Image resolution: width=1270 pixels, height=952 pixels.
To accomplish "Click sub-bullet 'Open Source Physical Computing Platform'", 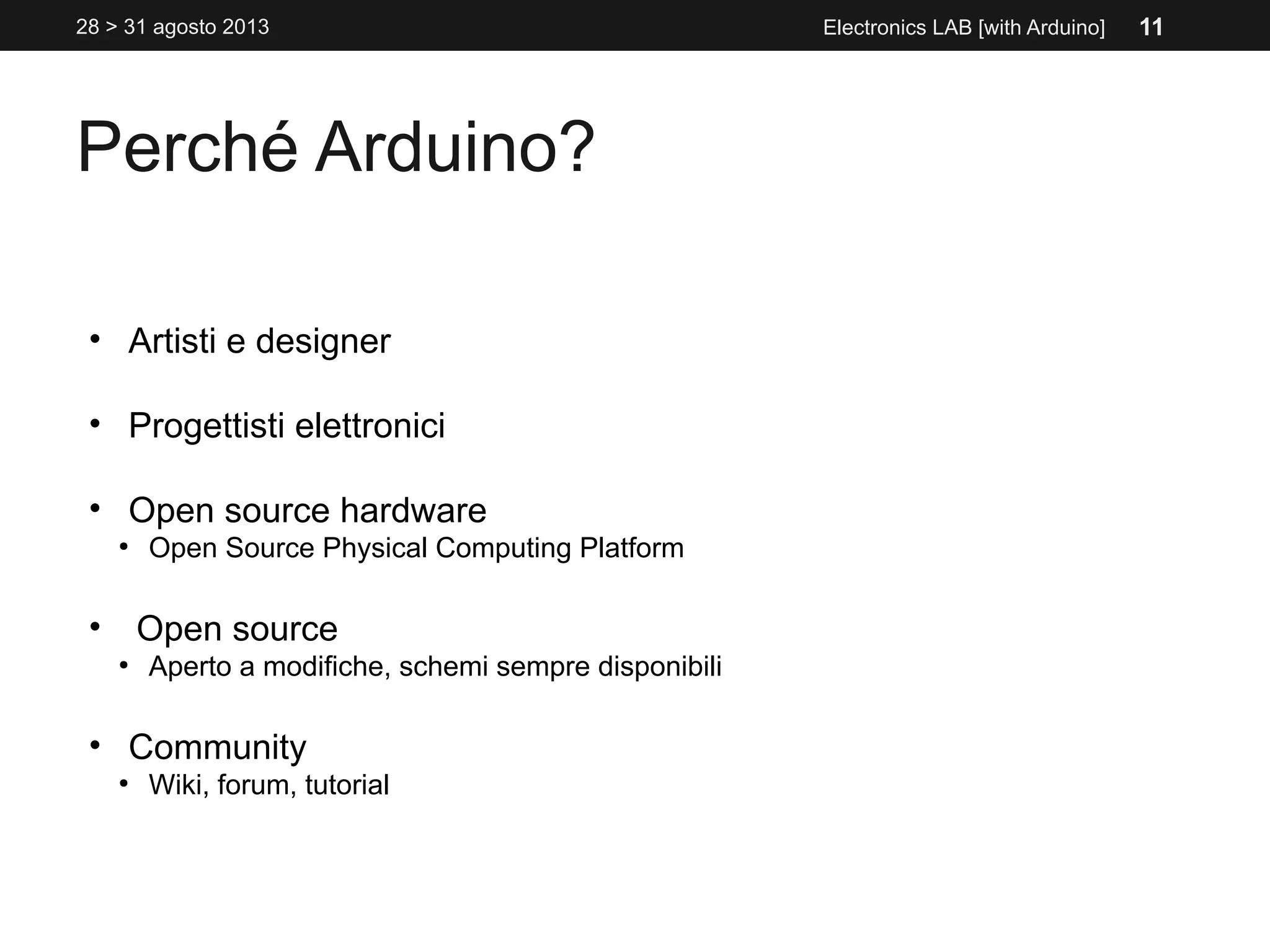I will point(416,549).
